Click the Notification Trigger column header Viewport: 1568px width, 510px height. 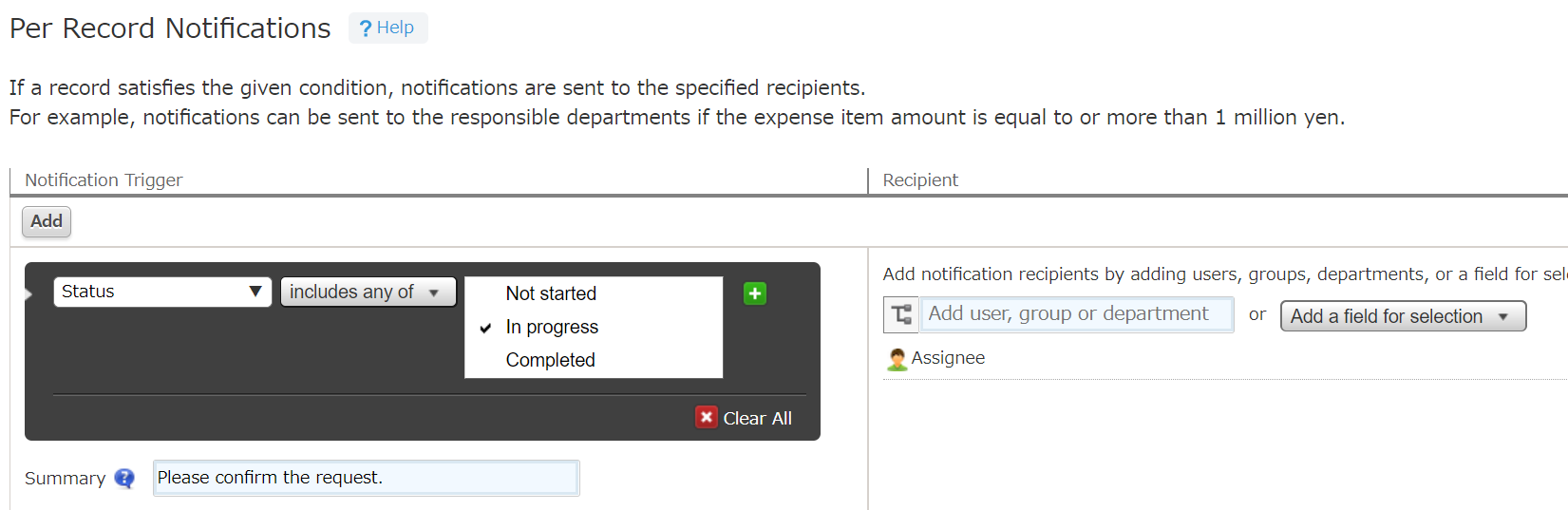coord(104,180)
